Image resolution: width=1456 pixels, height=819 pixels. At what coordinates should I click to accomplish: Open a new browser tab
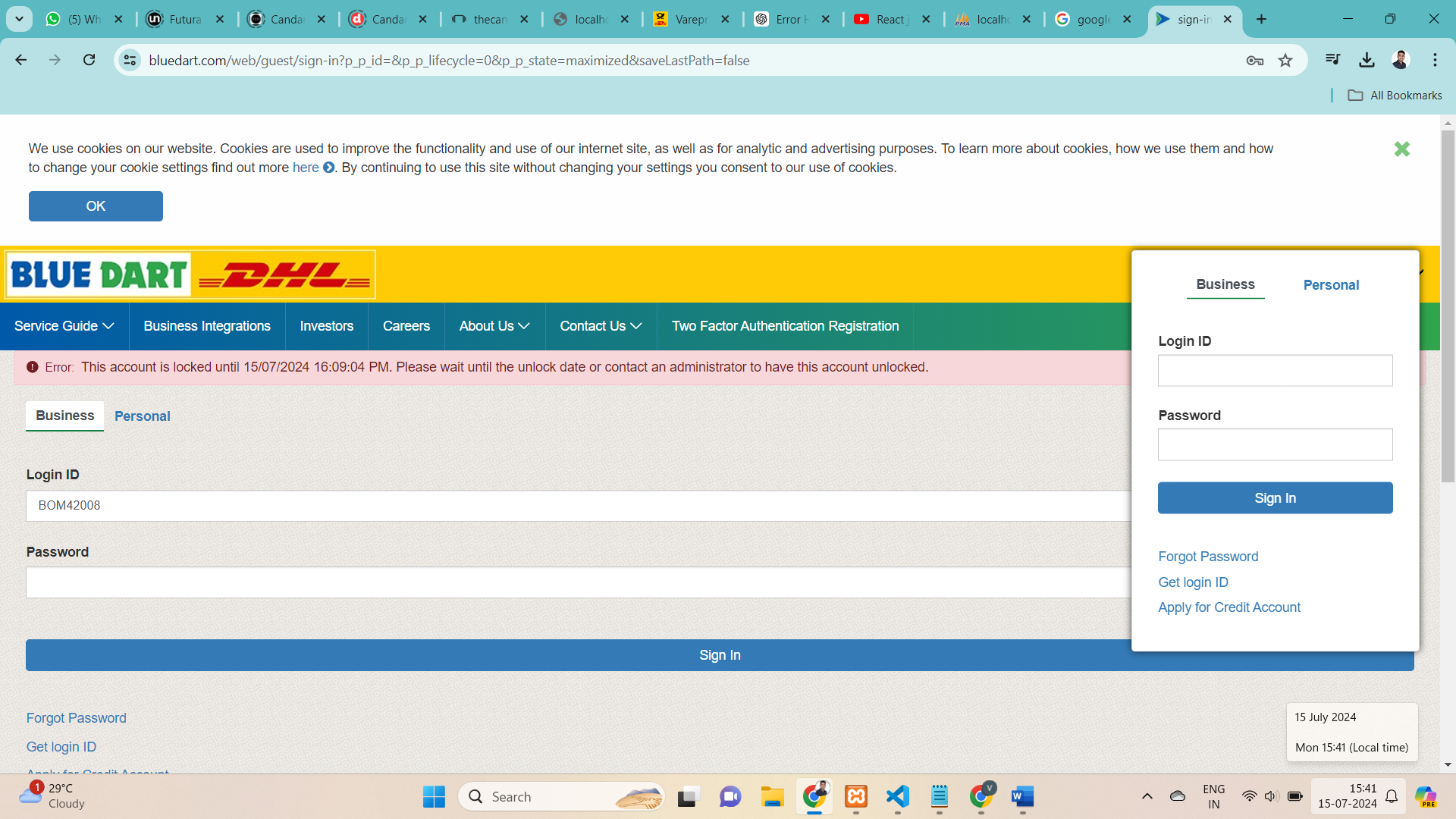(1262, 20)
